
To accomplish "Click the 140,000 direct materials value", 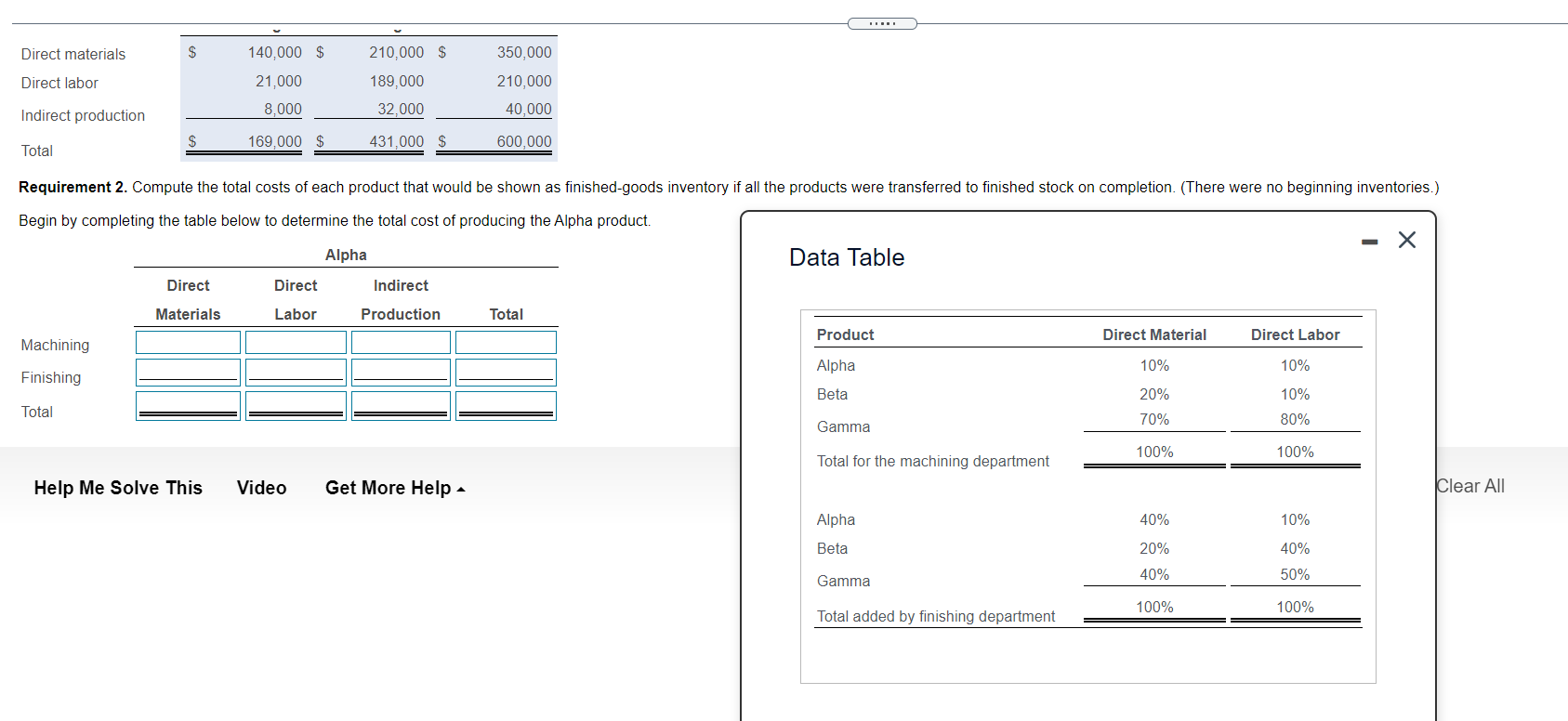I will point(274,53).
